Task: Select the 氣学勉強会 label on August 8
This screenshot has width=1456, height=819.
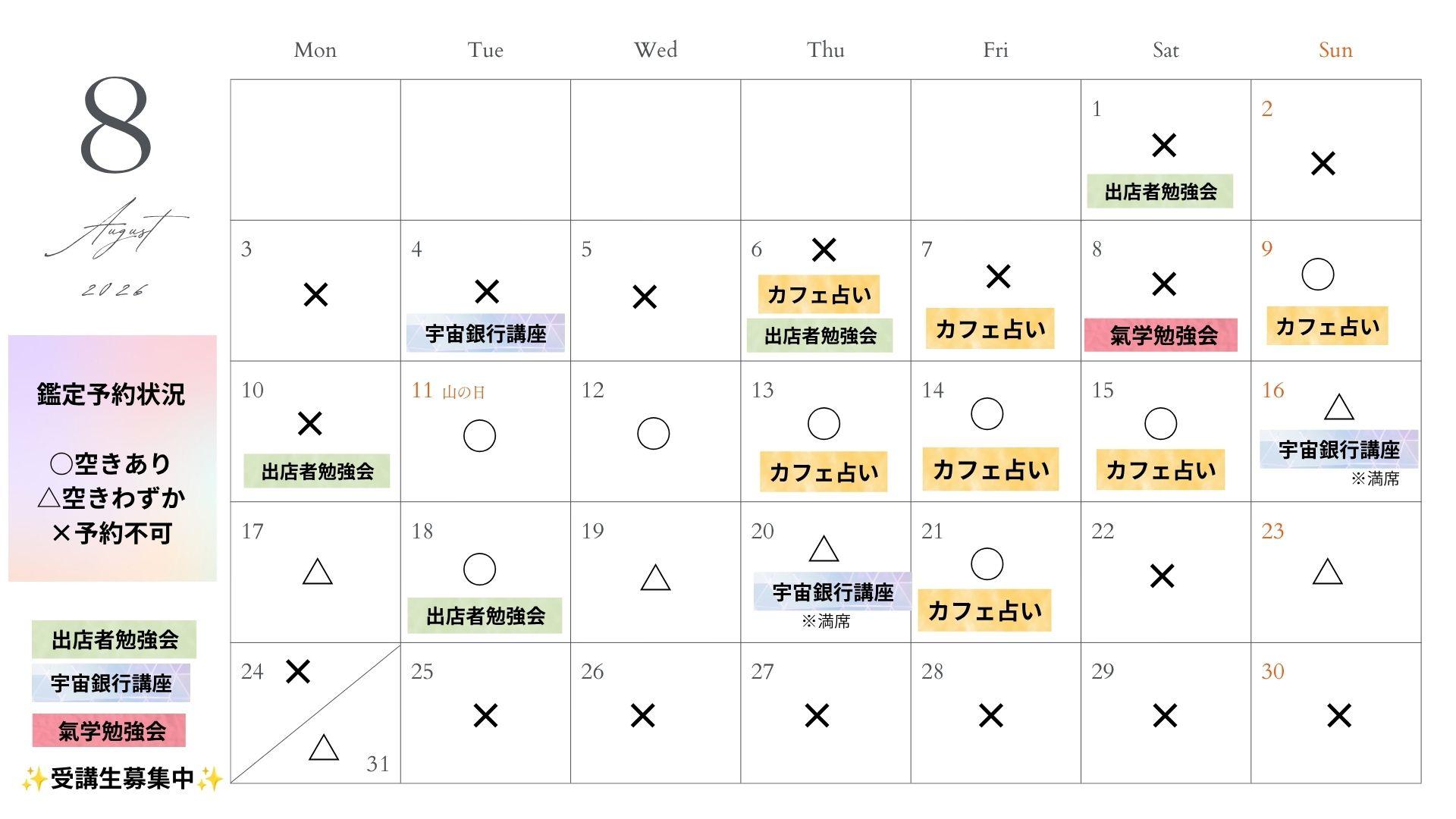Action: tap(1160, 335)
